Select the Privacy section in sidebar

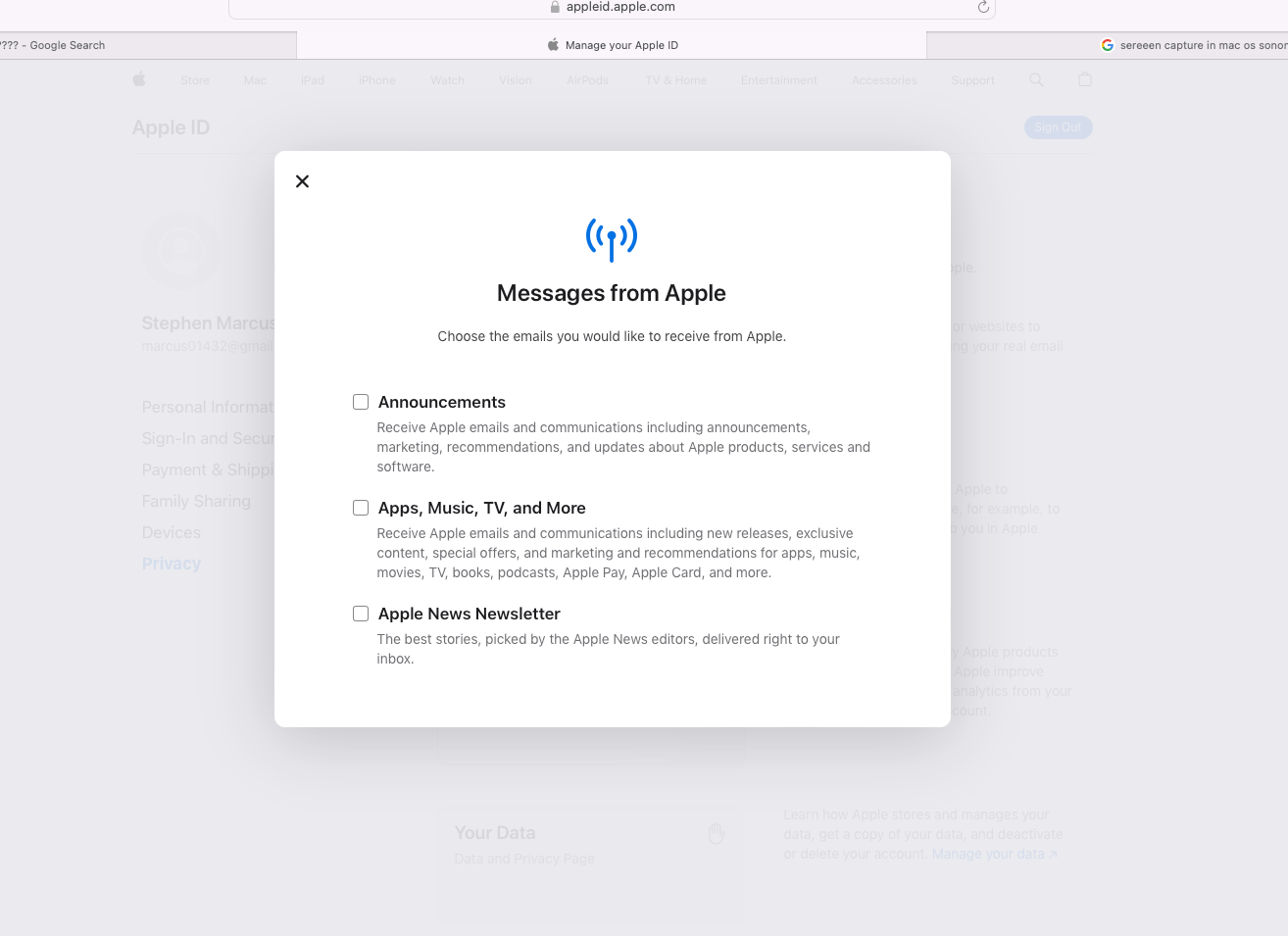tap(172, 564)
